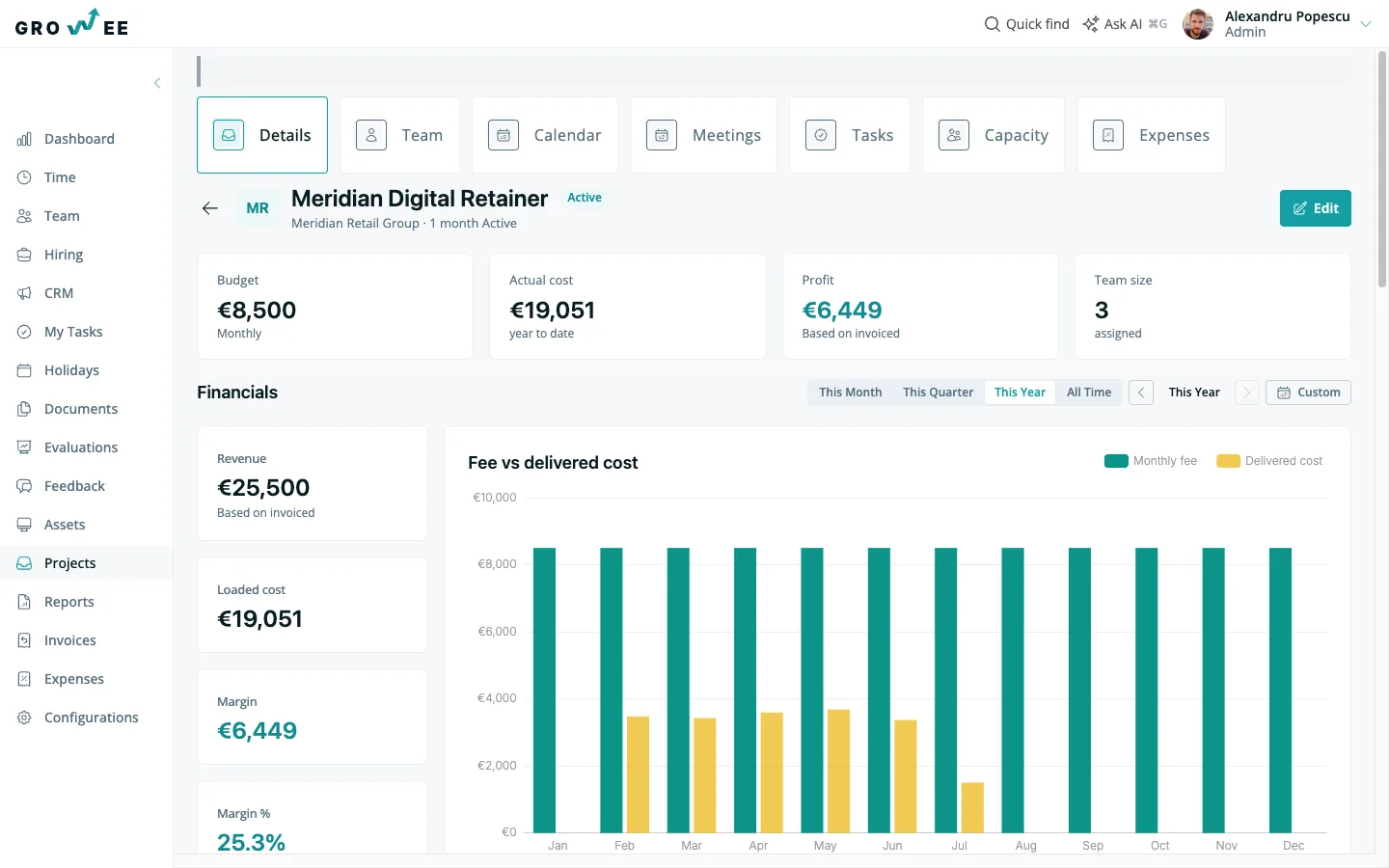Go to next period with right chevron
Screen dimensions: 1389x868
[1247, 393]
